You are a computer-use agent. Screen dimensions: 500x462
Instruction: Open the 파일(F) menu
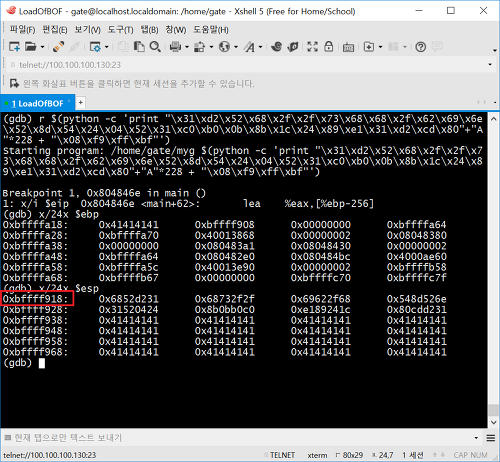[x=22, y=30]
